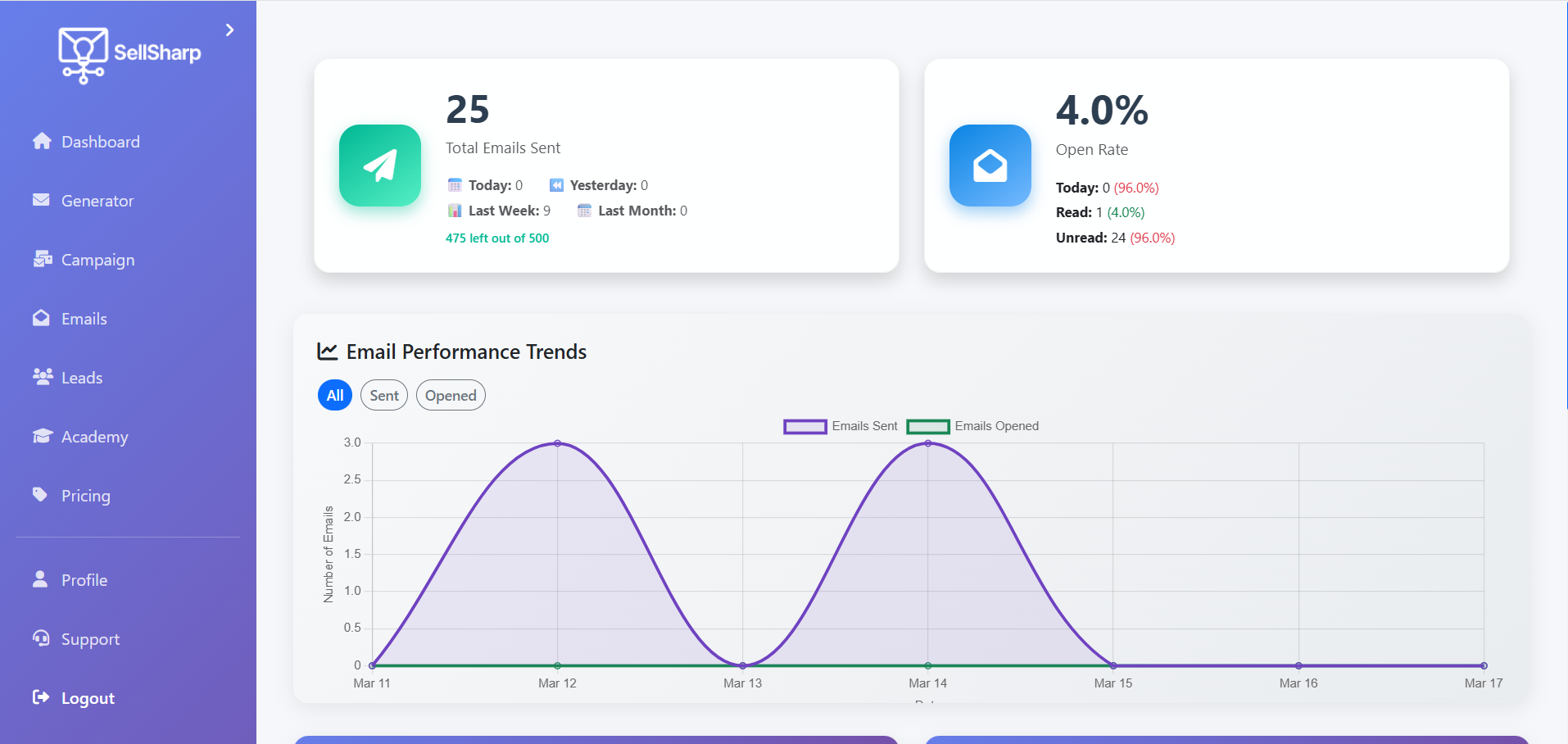Click the Pricing tag icon
The height and width of the screenshot is (744, 1568).
click(40, 494)
